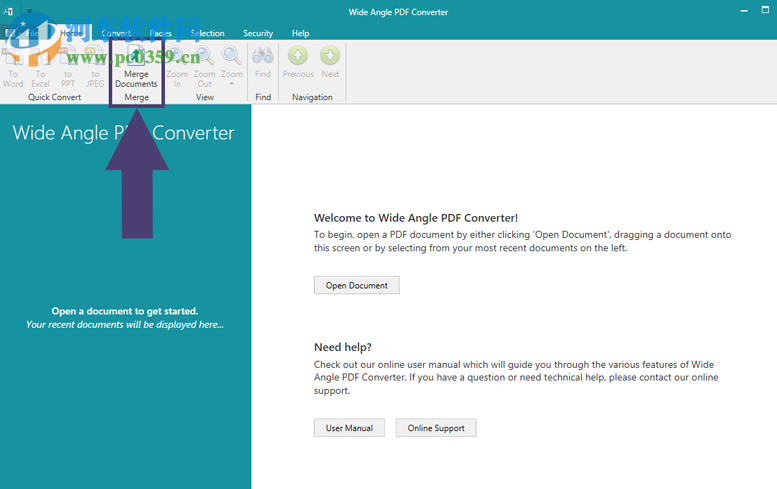Image resolution: width=777 pixels, height=489 pixels.
Task: Open the quick access toolbar dropdown
Action: [29, 11]
